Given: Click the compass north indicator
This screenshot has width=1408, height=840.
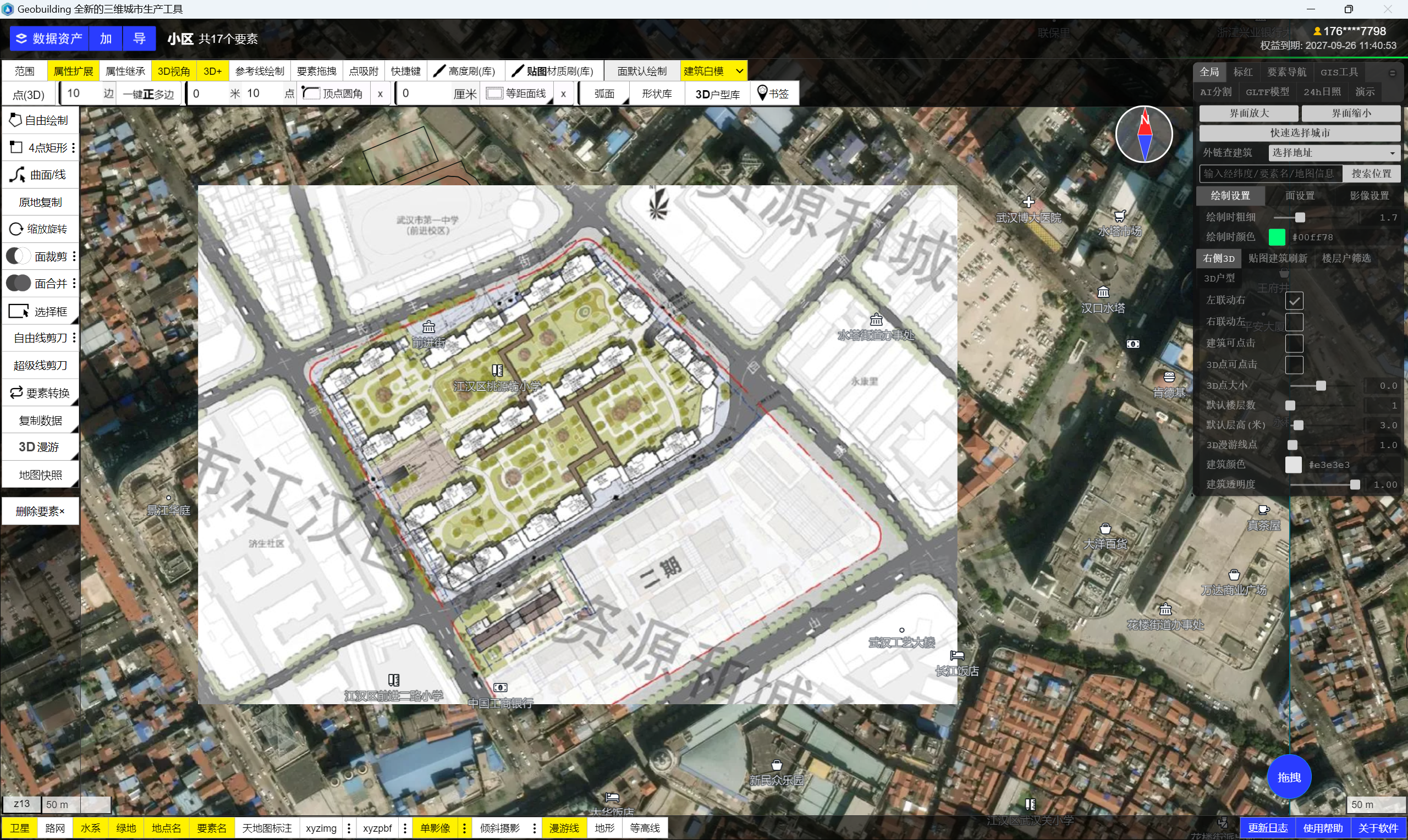Looking at the screenshot, I should coord(1143,135).
